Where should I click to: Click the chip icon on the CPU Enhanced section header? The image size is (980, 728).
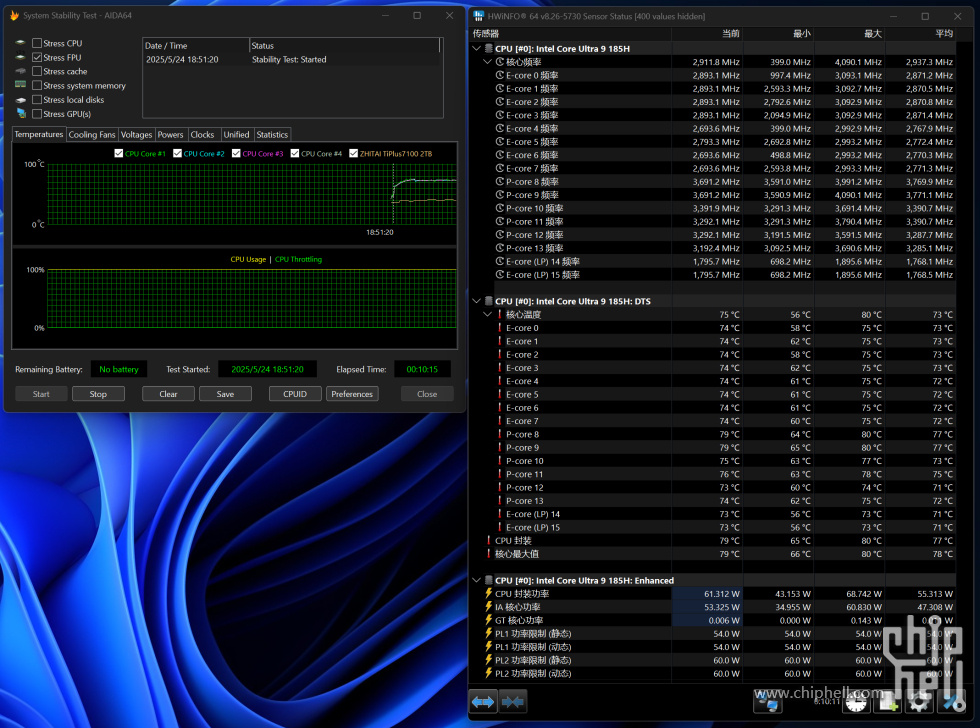(489, 580)
